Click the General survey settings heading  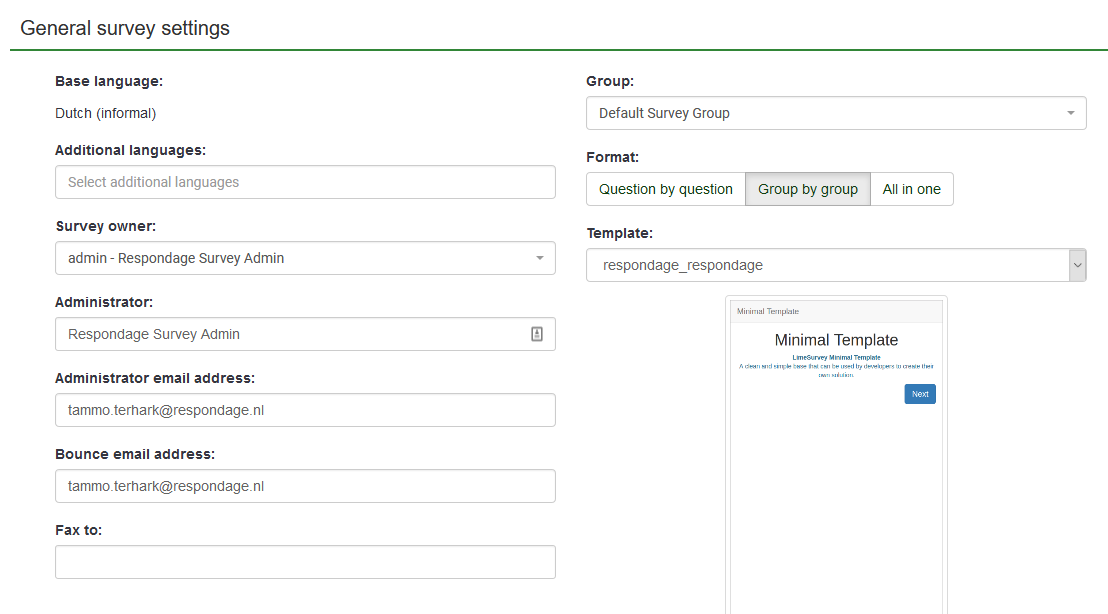[x=125, y=28]
